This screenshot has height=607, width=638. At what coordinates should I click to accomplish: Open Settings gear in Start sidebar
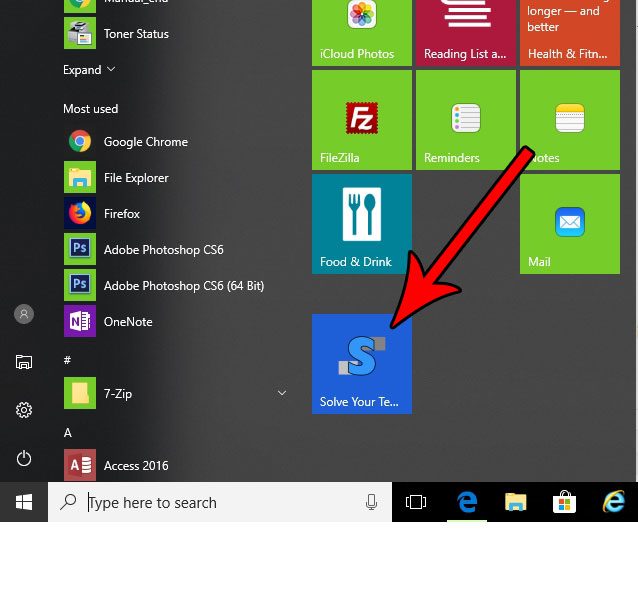coord(24,410)
